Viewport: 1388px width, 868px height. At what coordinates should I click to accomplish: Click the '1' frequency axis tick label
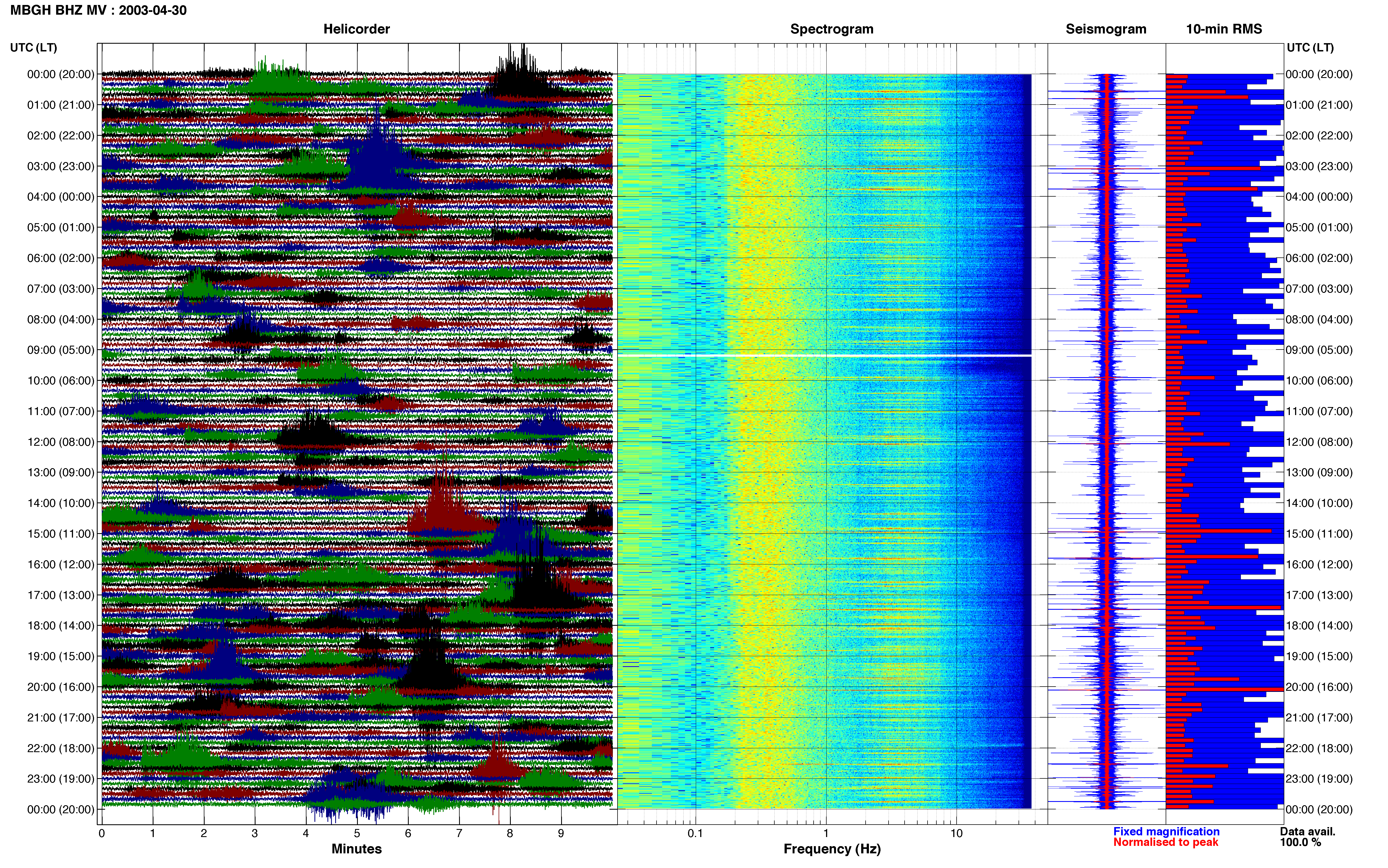pos(826,833)
